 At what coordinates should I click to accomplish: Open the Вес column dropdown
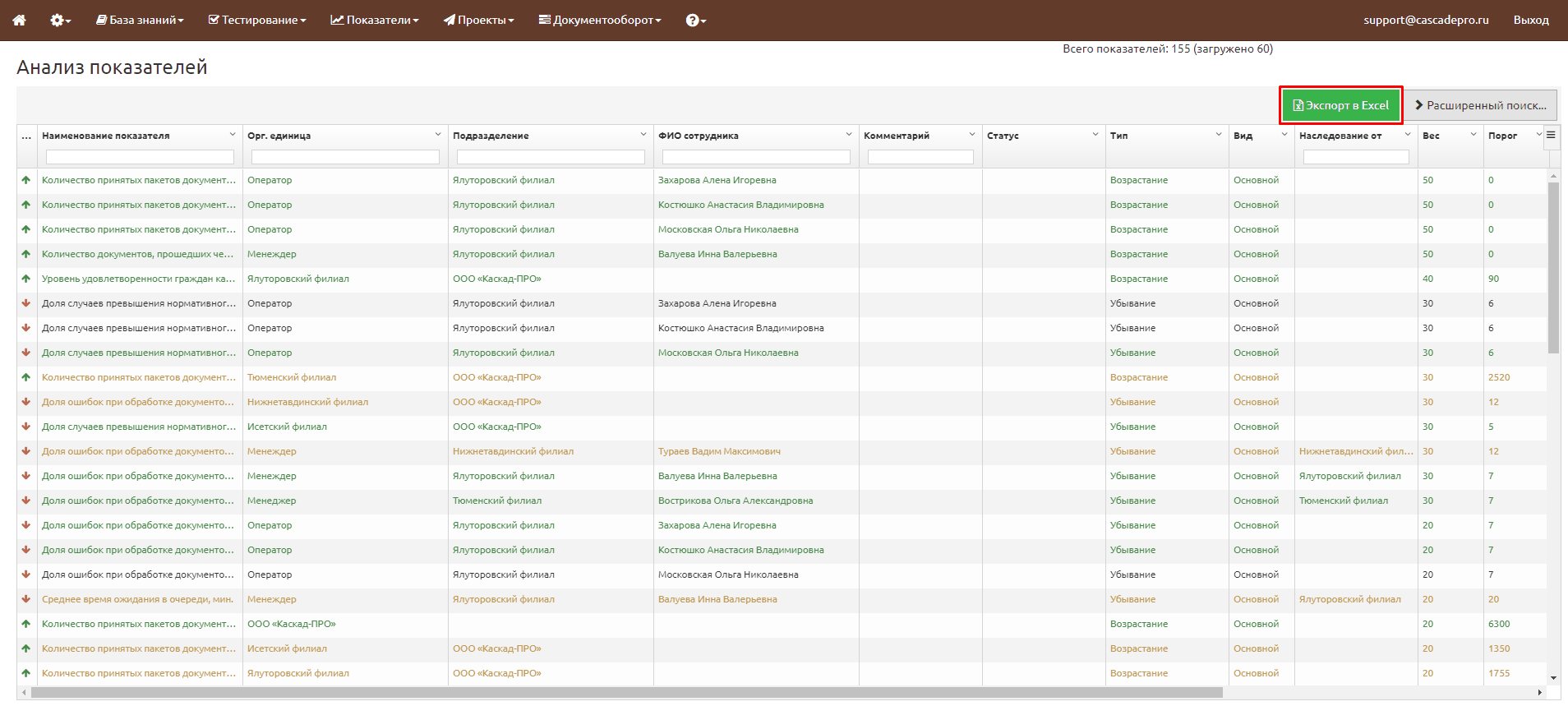tap(1473, 135)
